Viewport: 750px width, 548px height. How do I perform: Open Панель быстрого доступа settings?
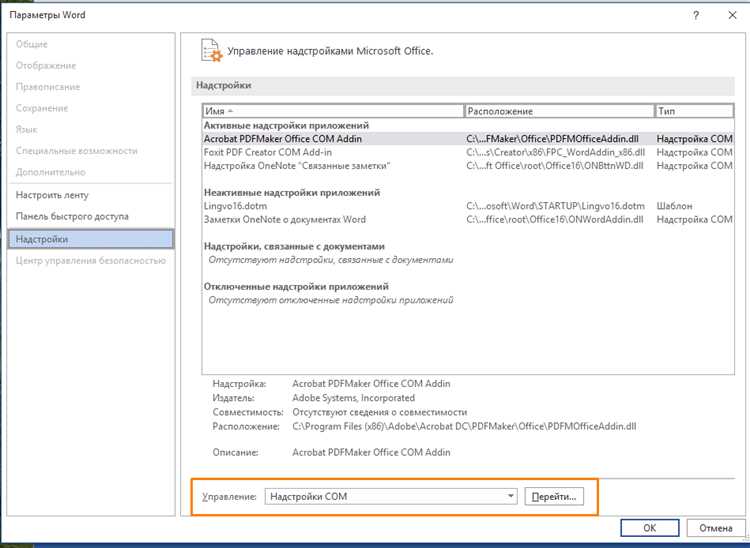72,216
